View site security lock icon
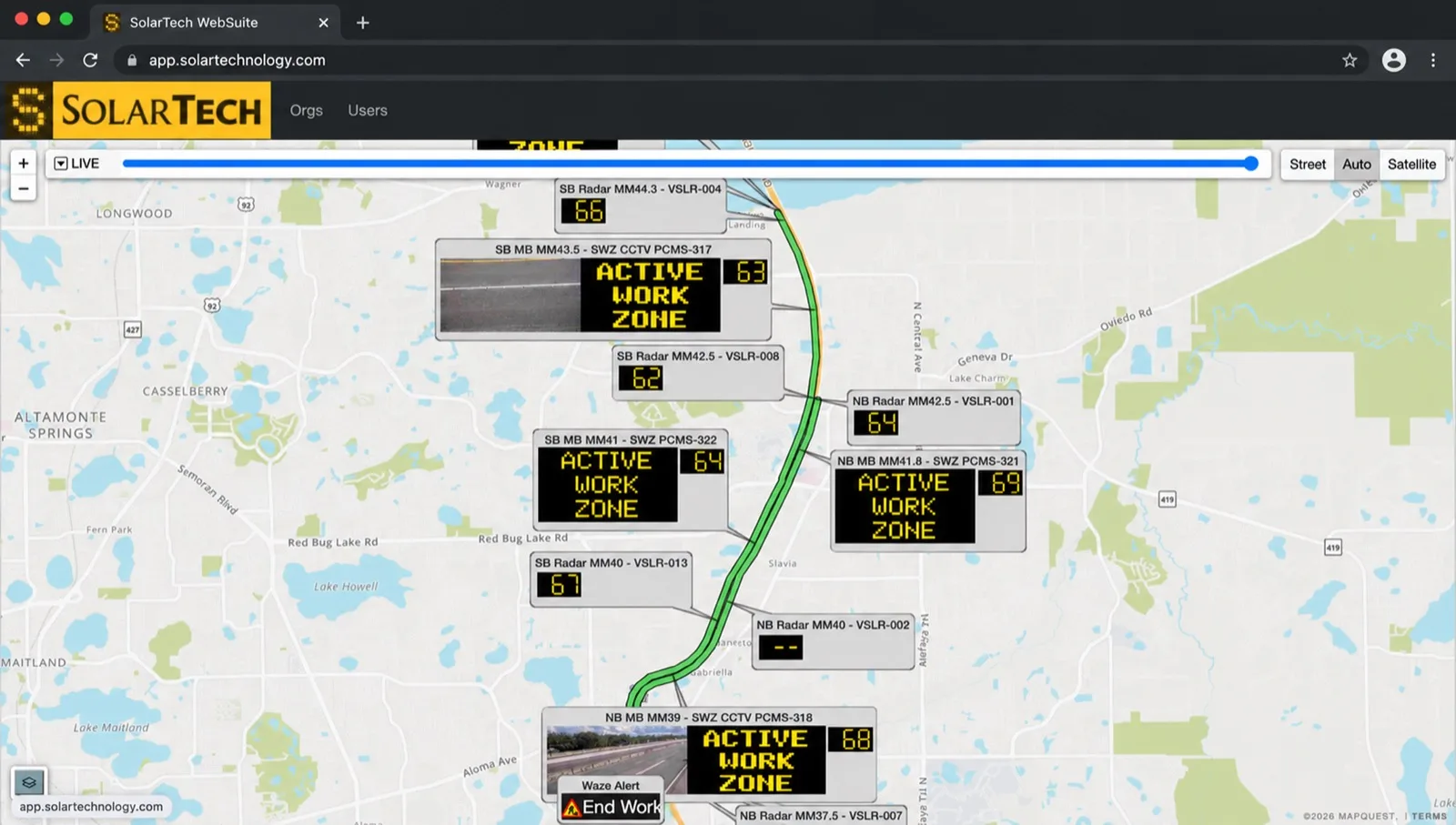This screenshot has height=825, width=1456. tap(132, 60)
